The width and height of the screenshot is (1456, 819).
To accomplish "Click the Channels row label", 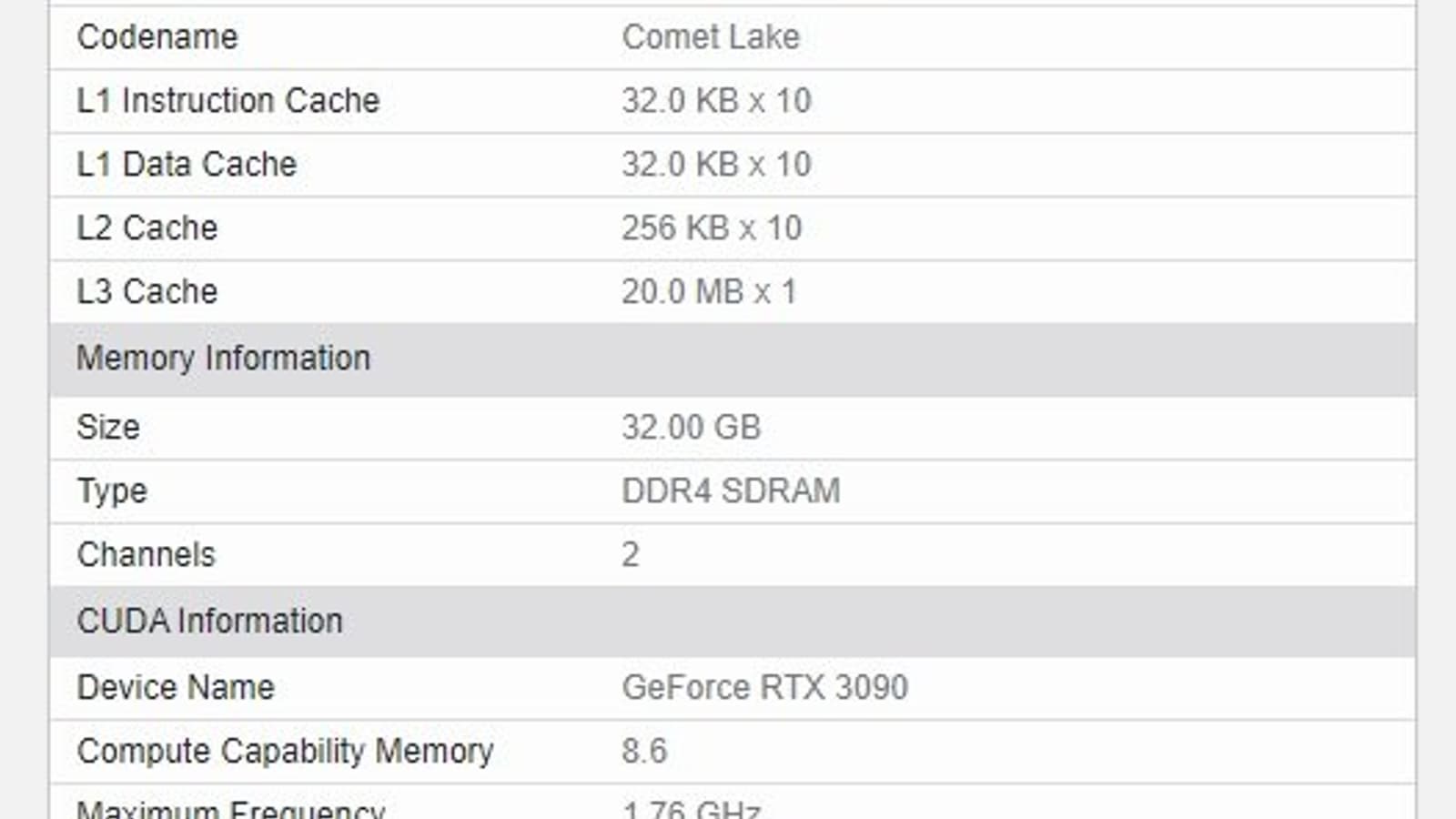I will point(146,555).
